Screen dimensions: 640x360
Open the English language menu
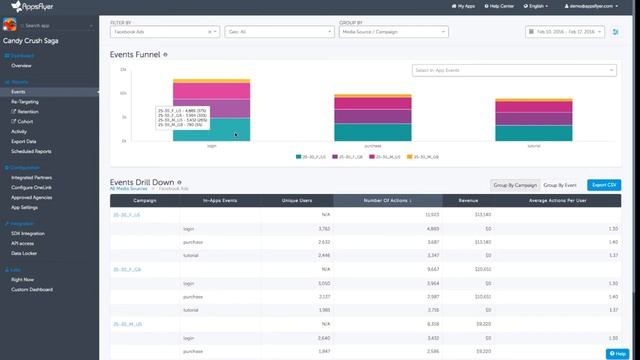point(536,6)
